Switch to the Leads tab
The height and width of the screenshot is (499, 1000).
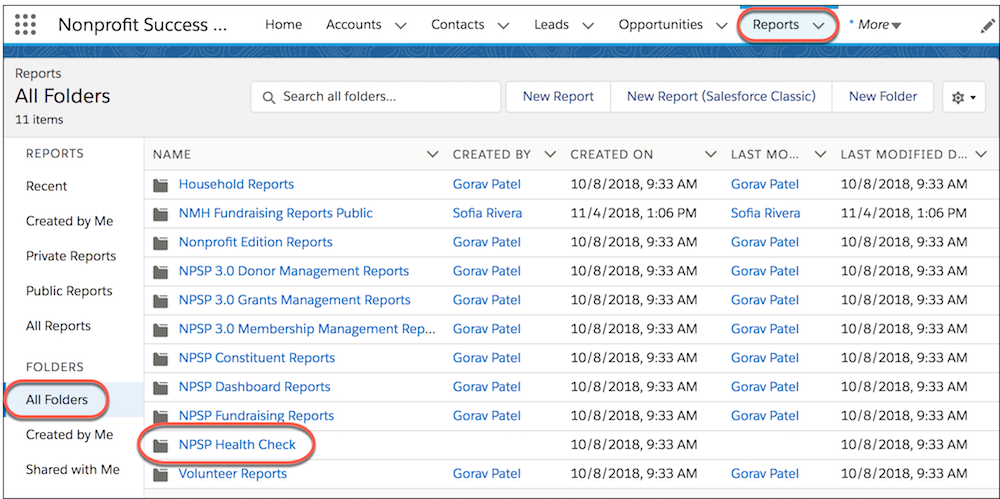point(552,25)
